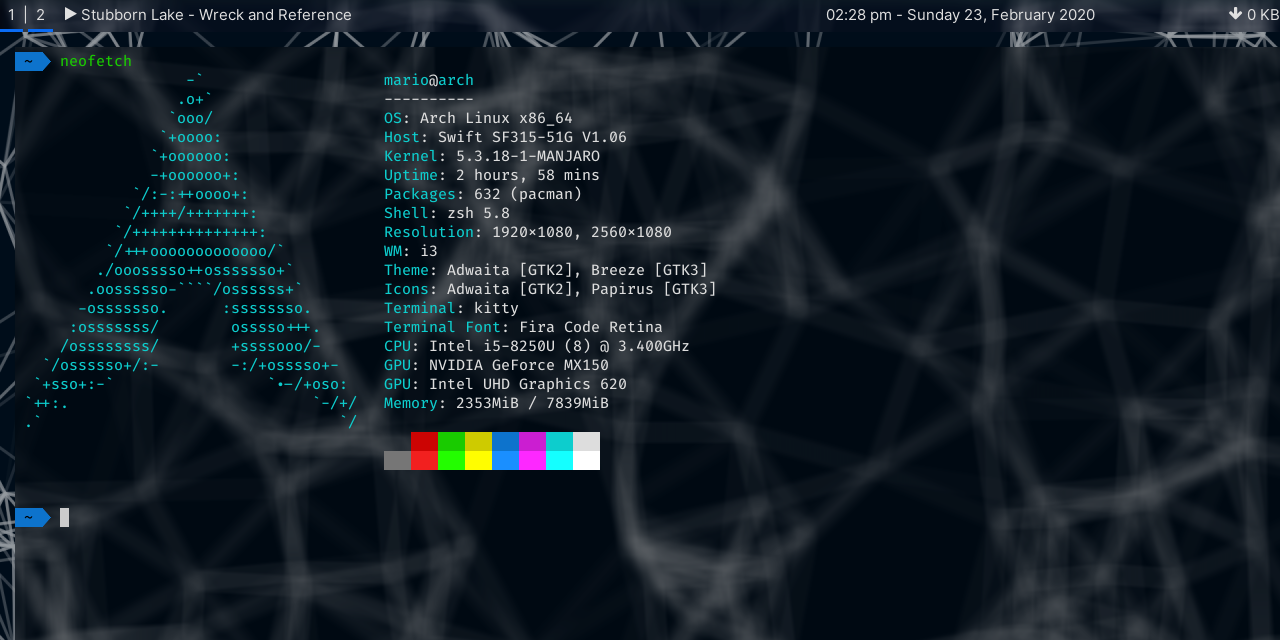The width and height of the screenshot is (1280, 640).
Task: Click the dark gray color block
Action: 397,460
